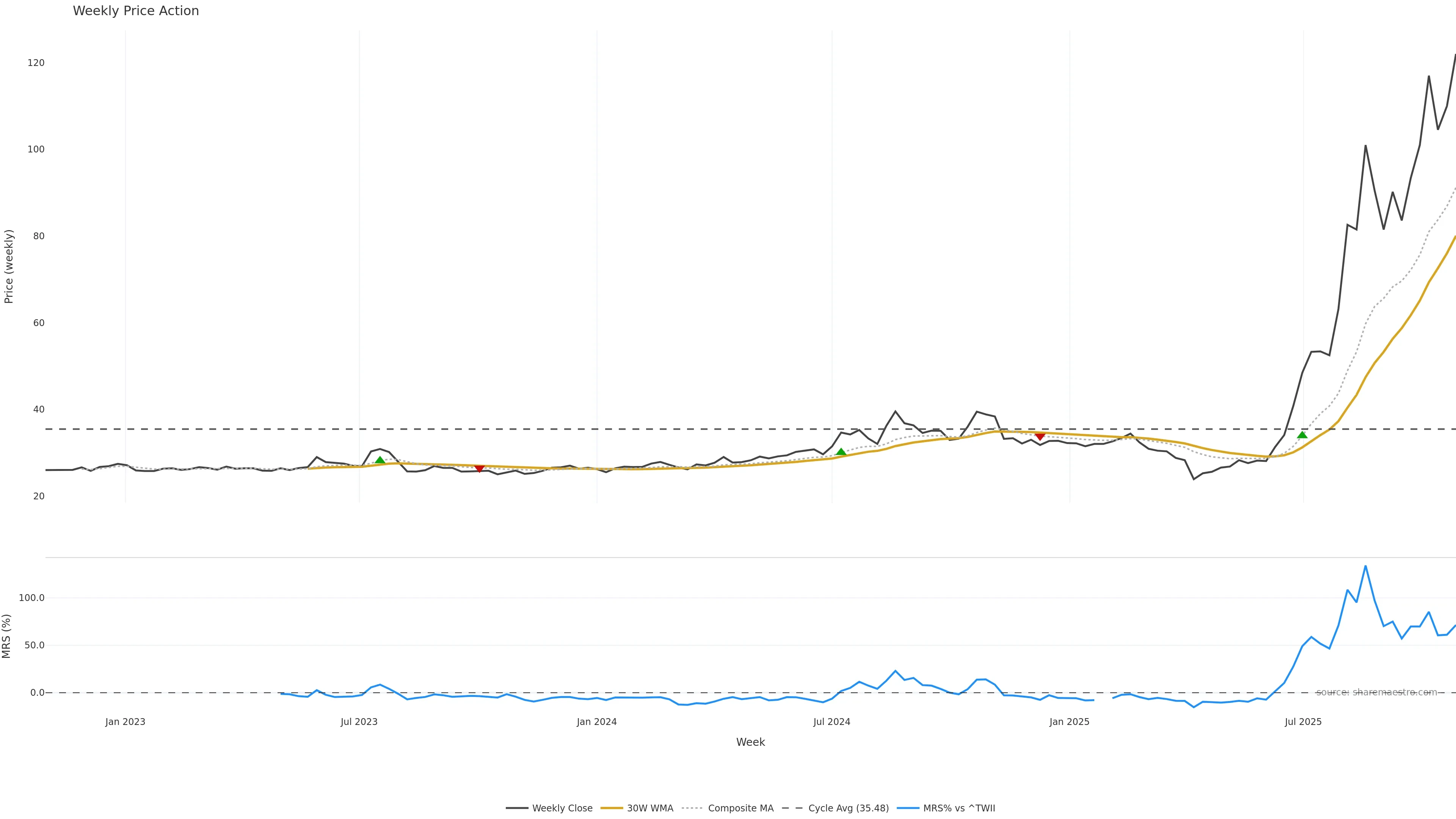Toggle the MRS% vs ^TWII legend label
Screen dimensions: 1456x819
pyautogui.click(x=959, y=808)
